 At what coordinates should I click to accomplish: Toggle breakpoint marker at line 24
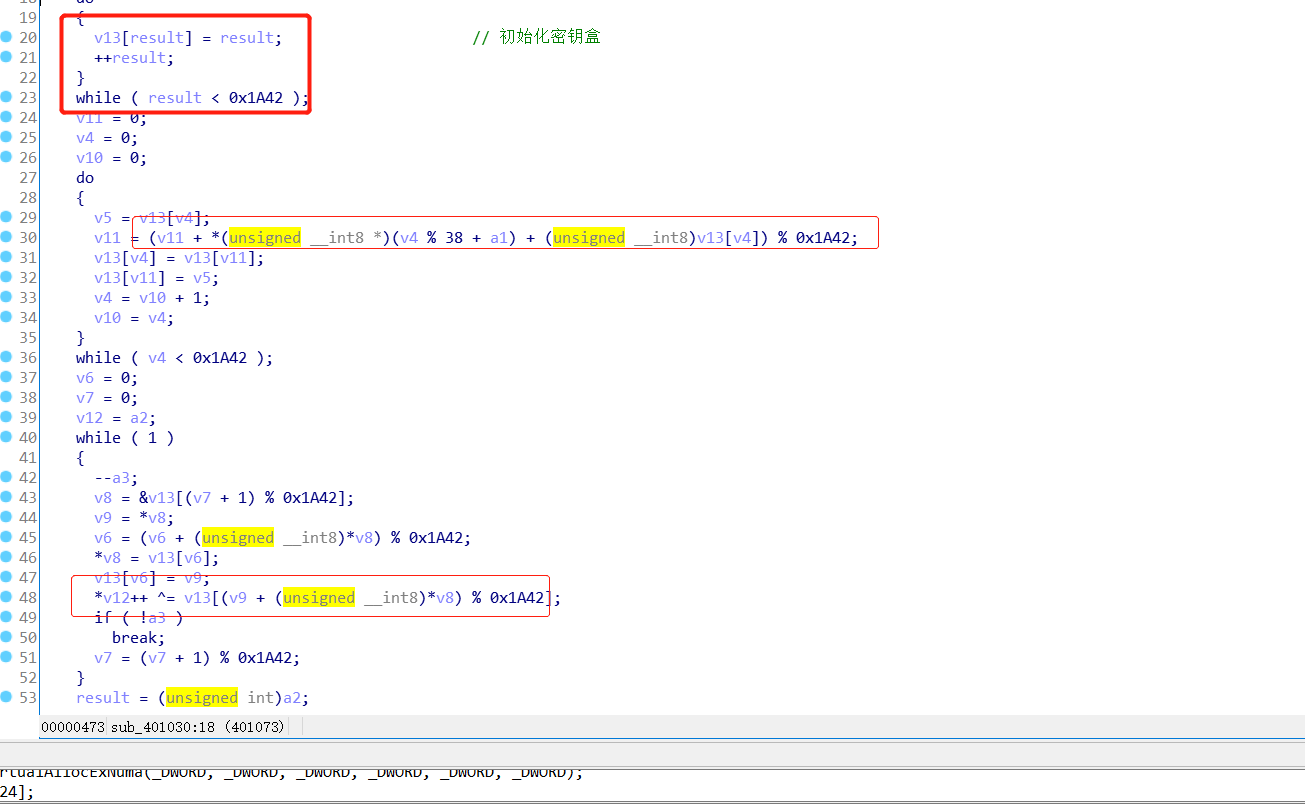click(6, 117)
